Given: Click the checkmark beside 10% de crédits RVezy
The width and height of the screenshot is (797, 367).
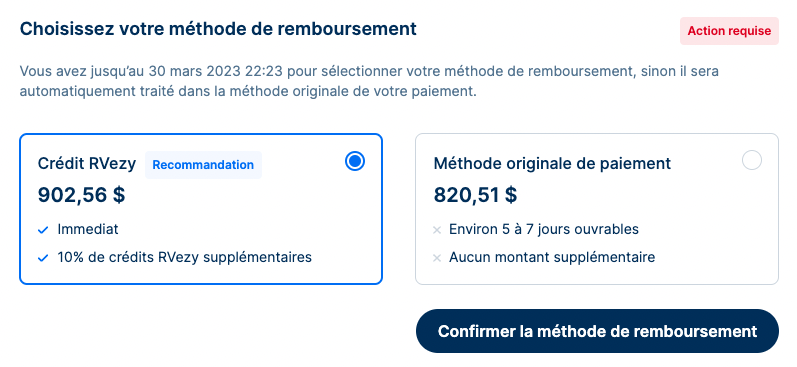Looking at the screenshot, I should click(43, 258).
